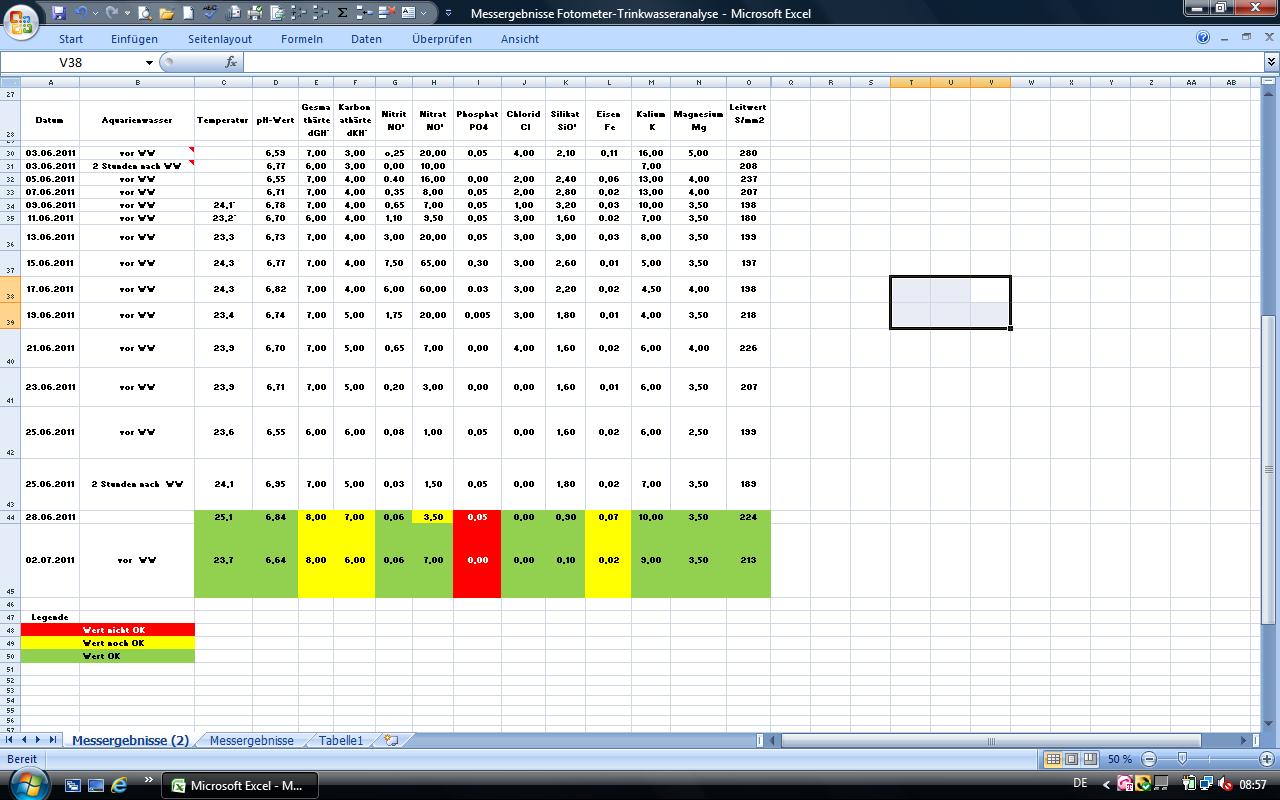Open the Formeln ribbon tab
This screenshot has width=1280, height=800.
pos(301,39)
